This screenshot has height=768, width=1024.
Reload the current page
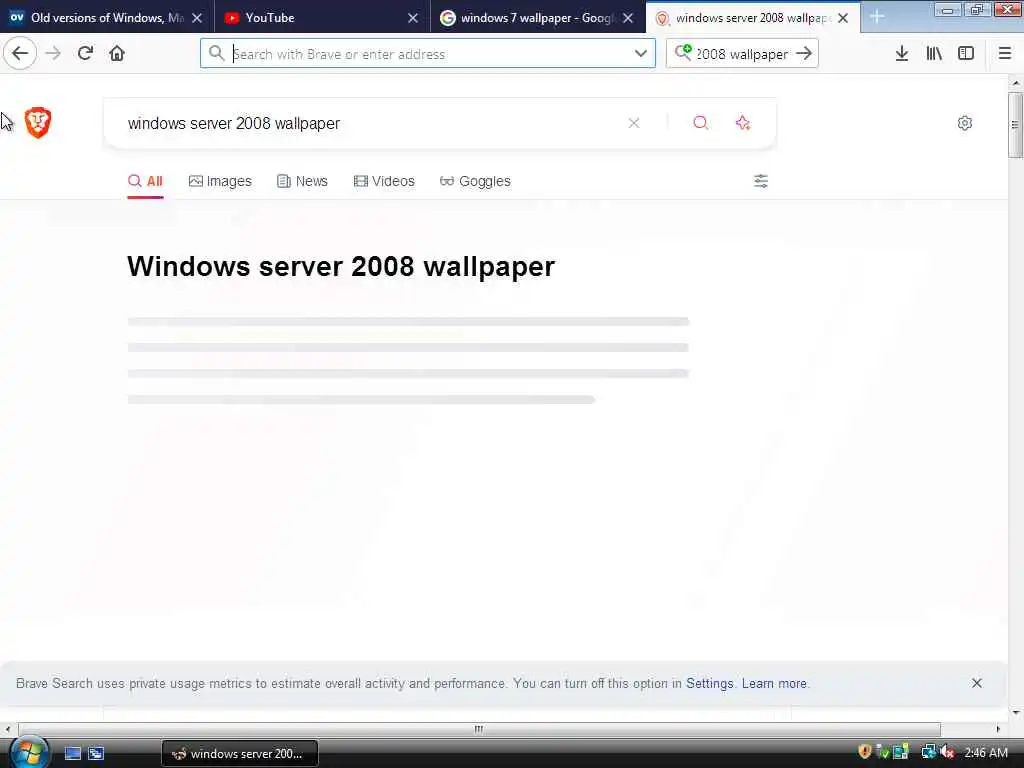click(x=85, y=53)
